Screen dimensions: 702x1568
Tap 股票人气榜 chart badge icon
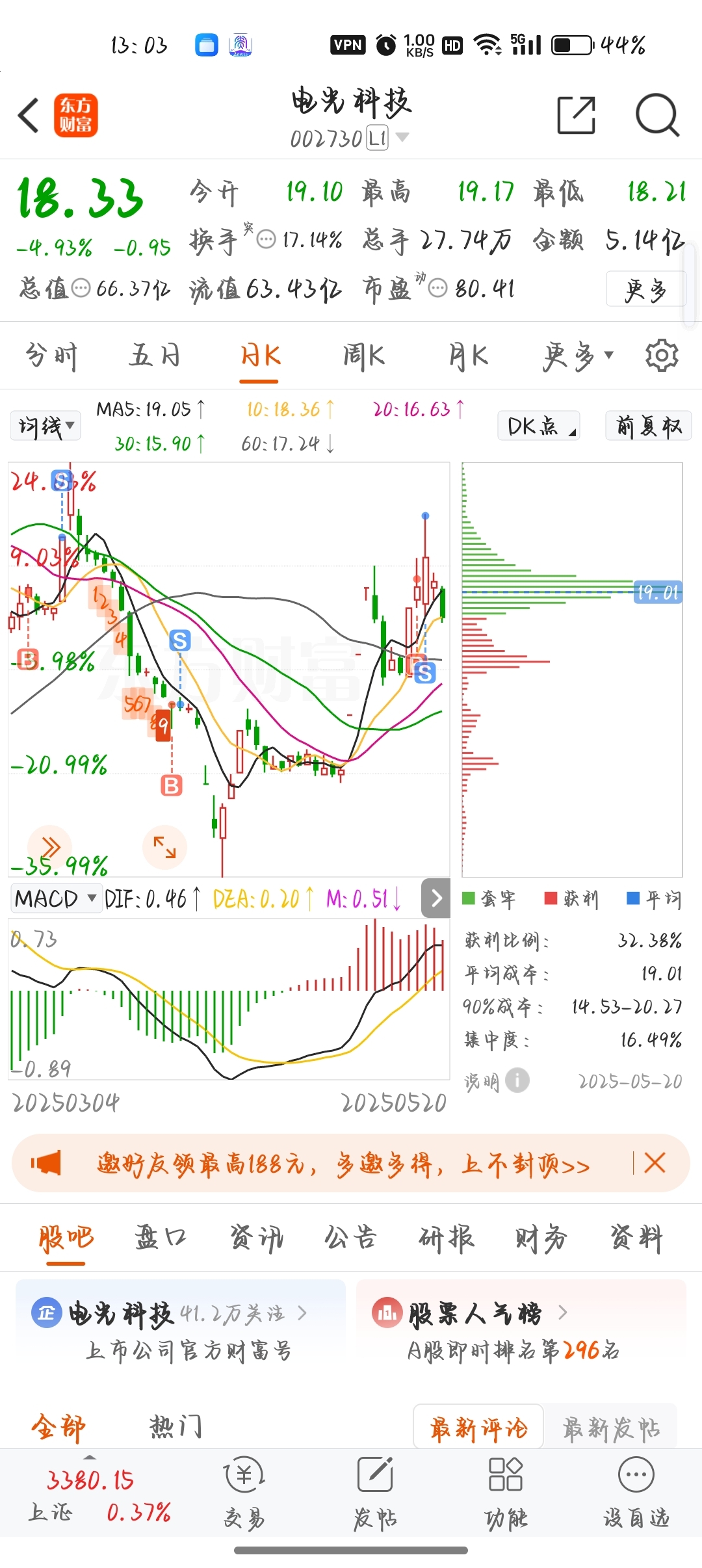coord(387,1313)
